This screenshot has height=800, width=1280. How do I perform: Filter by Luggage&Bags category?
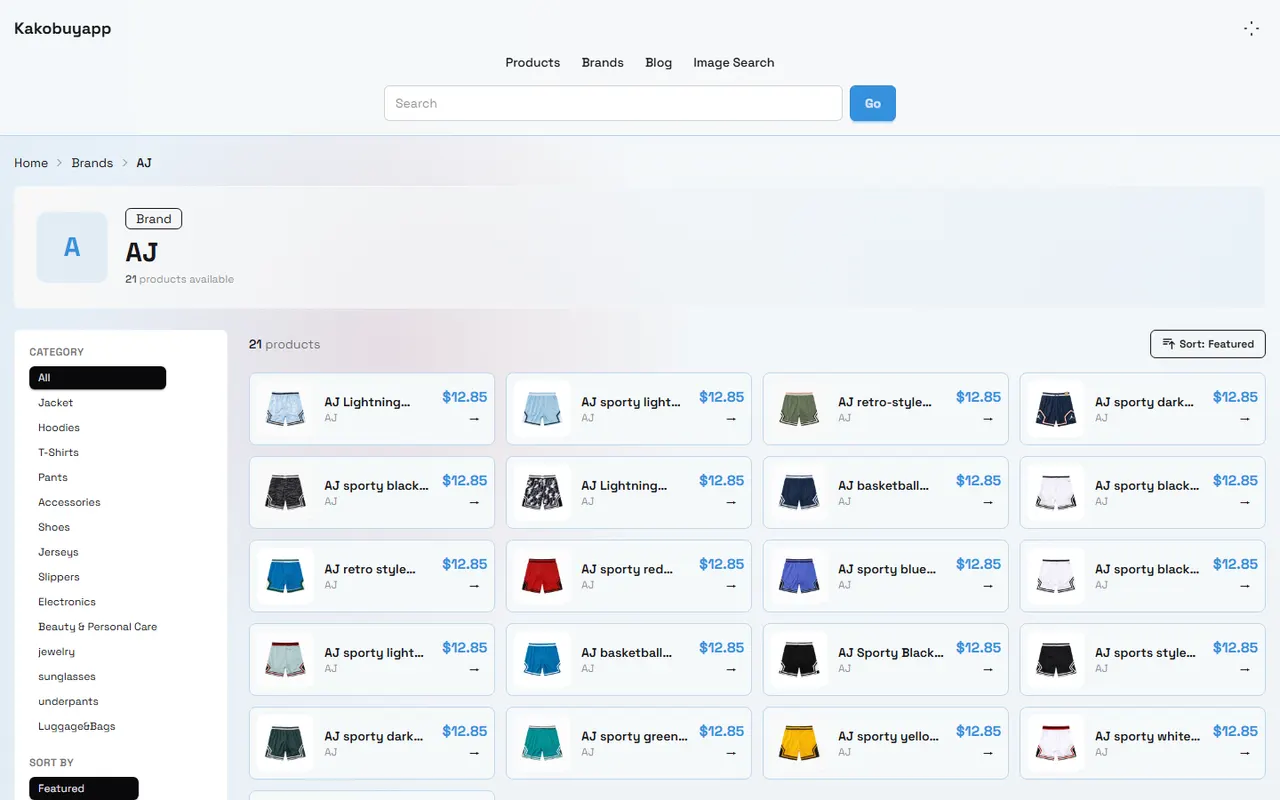coord(77,727)
